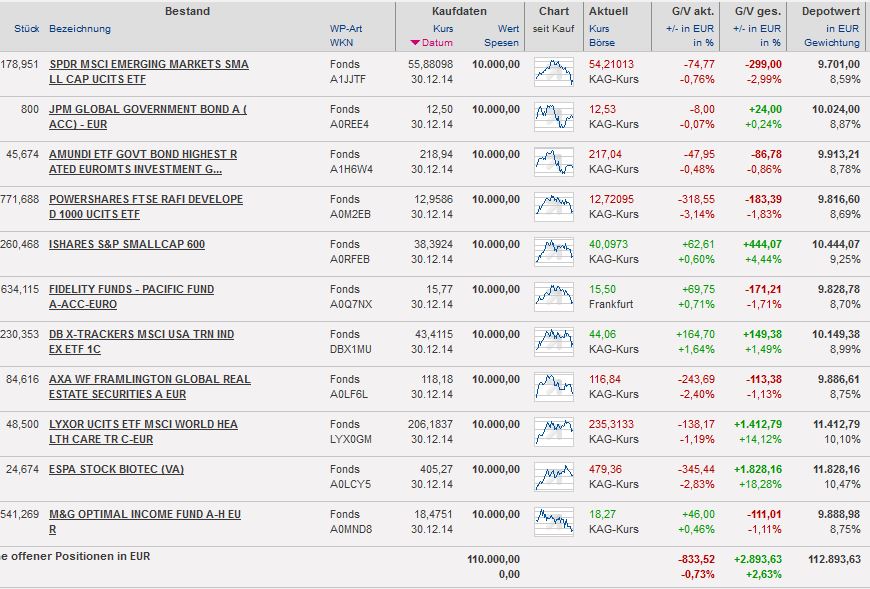870x589 pixels.
Task: Click the pink sort arrow beside Datum
Action: (415, 43)
